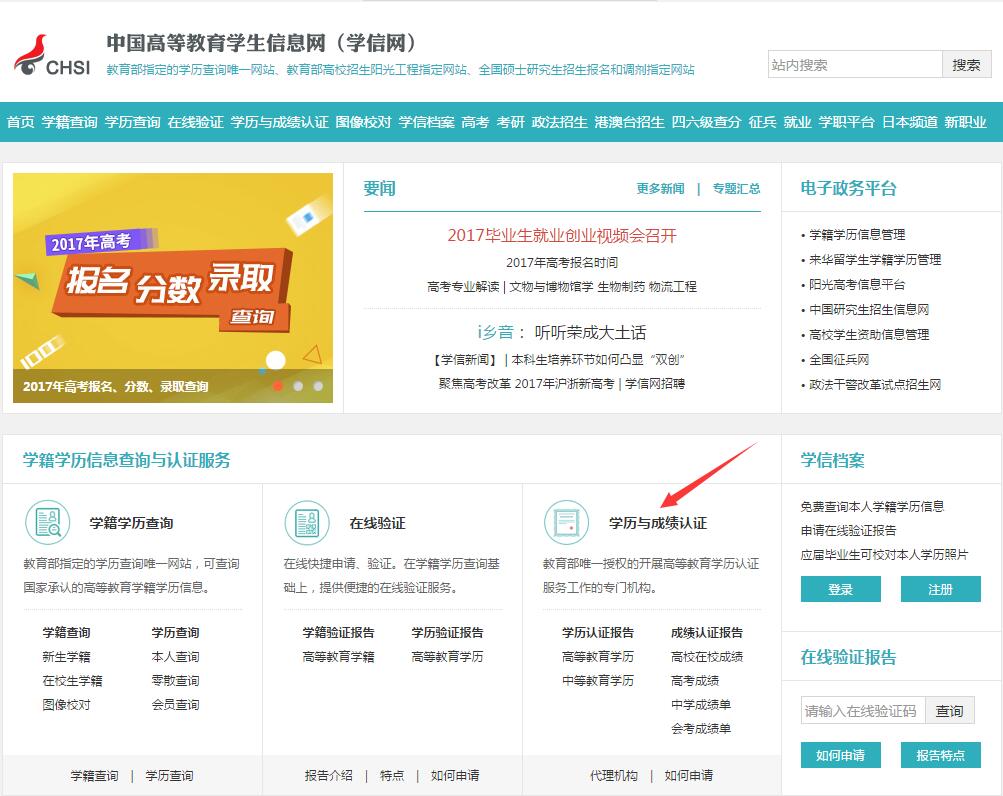
Task: Open 会员查询 link
Action: pyautogui.click(x=175, y=704)
